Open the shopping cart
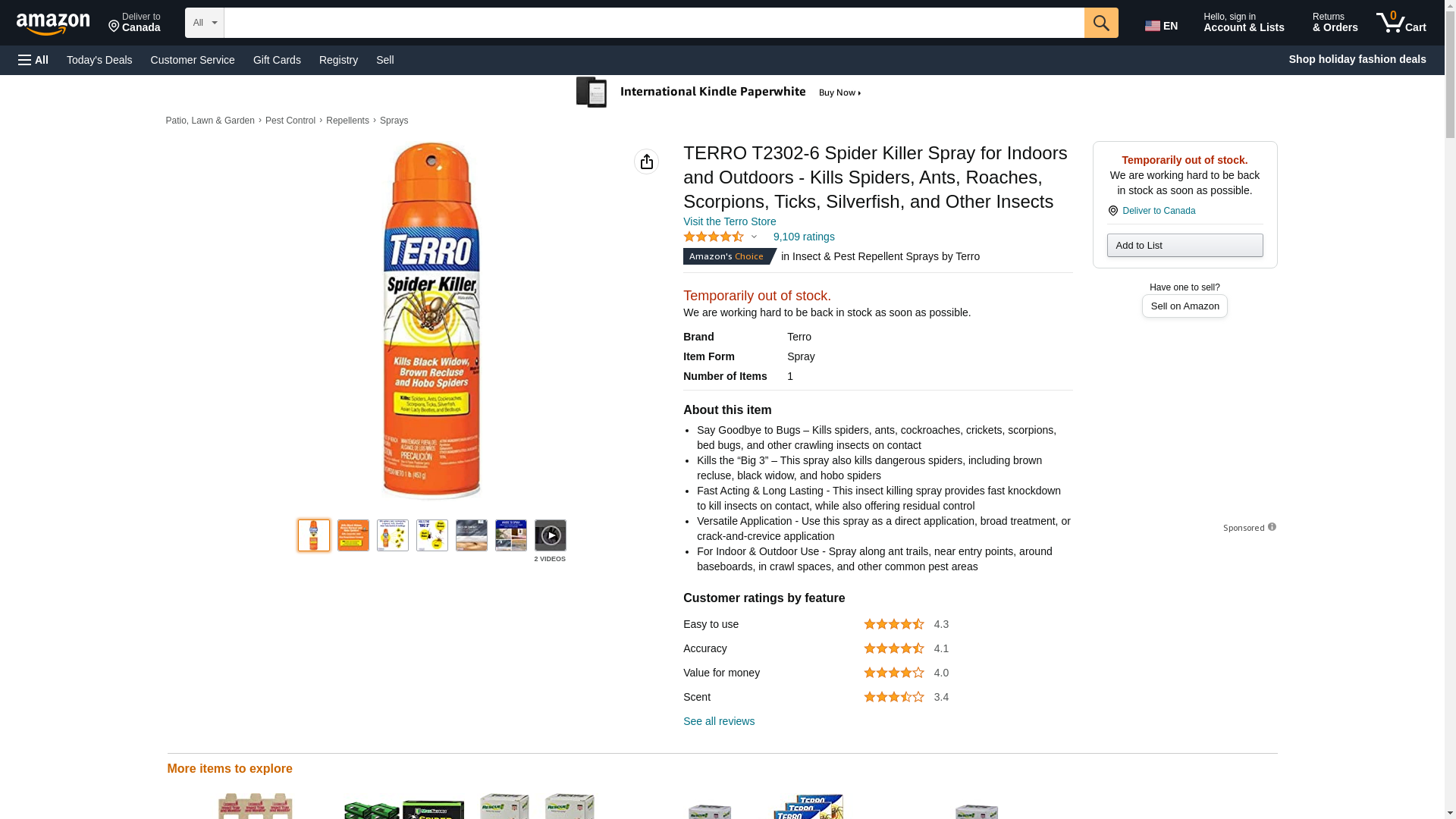The image size is (1456, 819). (1401, 23)
